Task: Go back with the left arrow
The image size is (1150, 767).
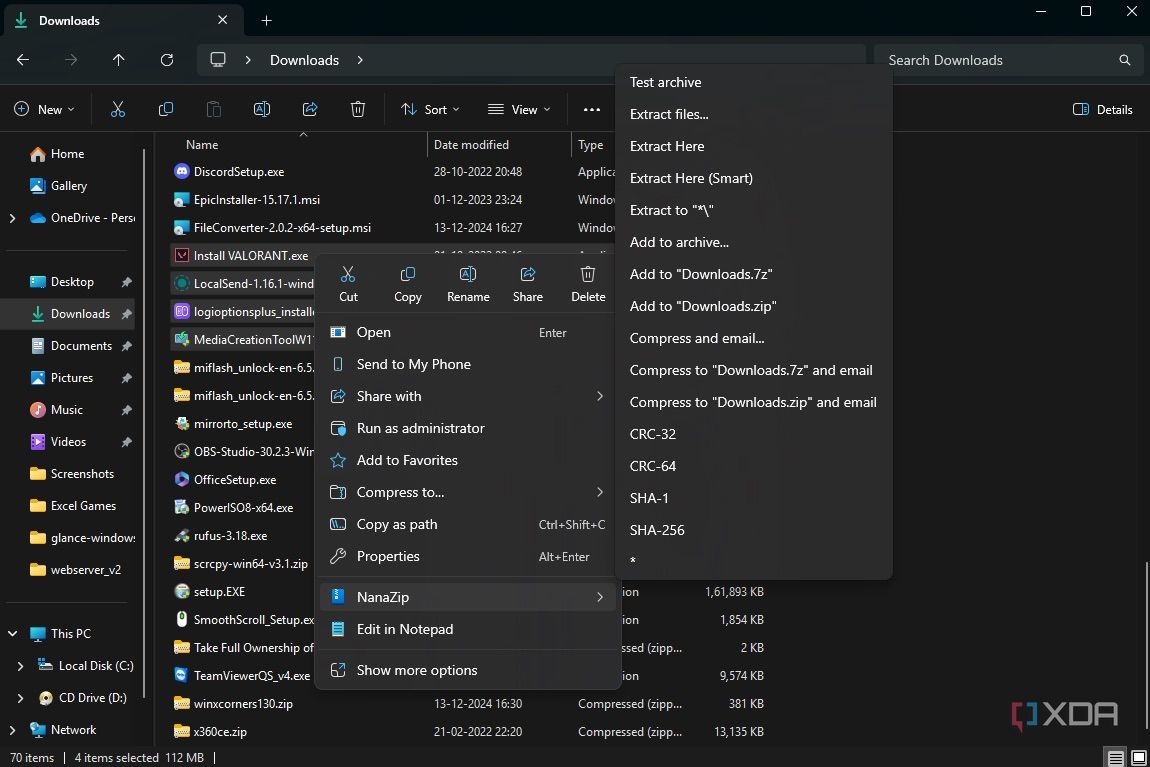Action: tap(23, 60)
